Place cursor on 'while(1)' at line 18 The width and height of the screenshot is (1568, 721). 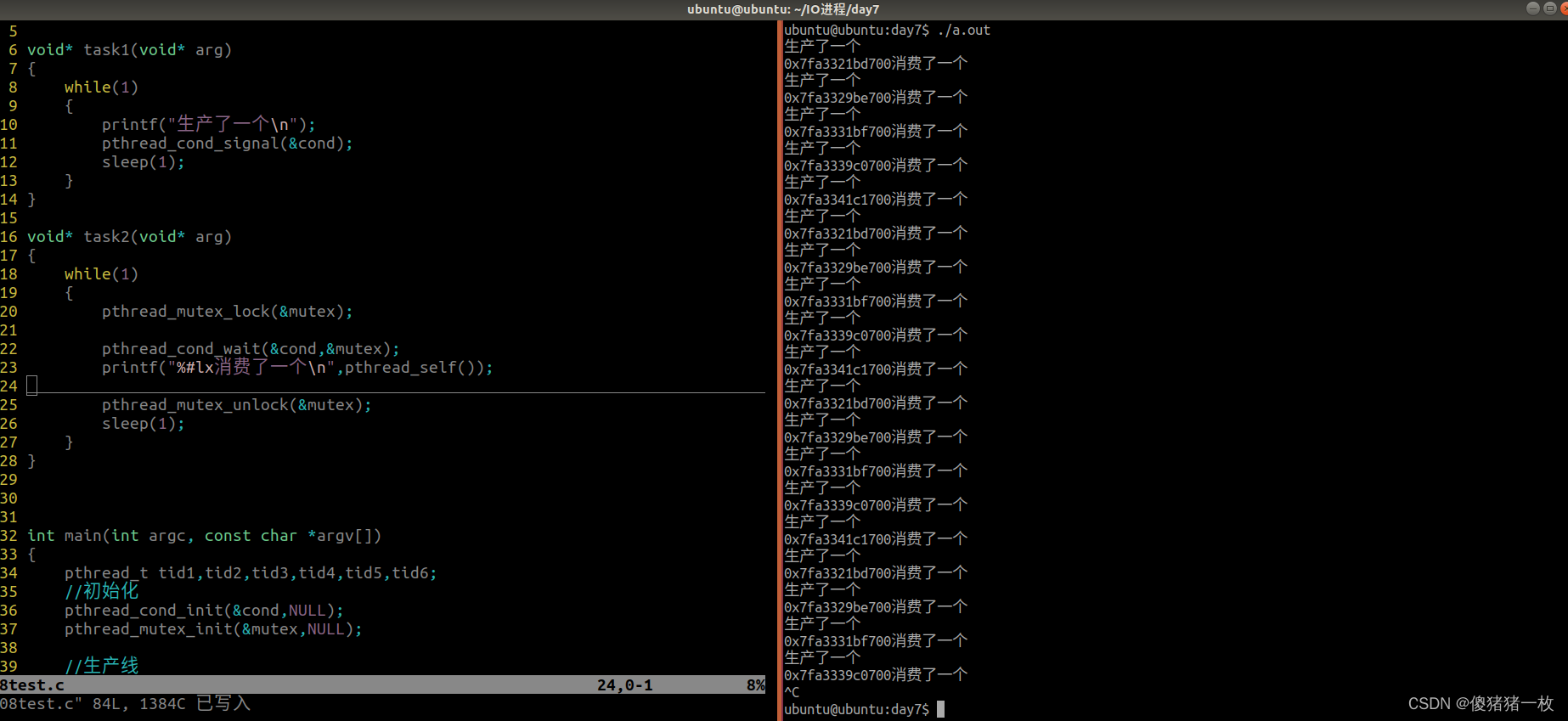[x=101, y=274]
